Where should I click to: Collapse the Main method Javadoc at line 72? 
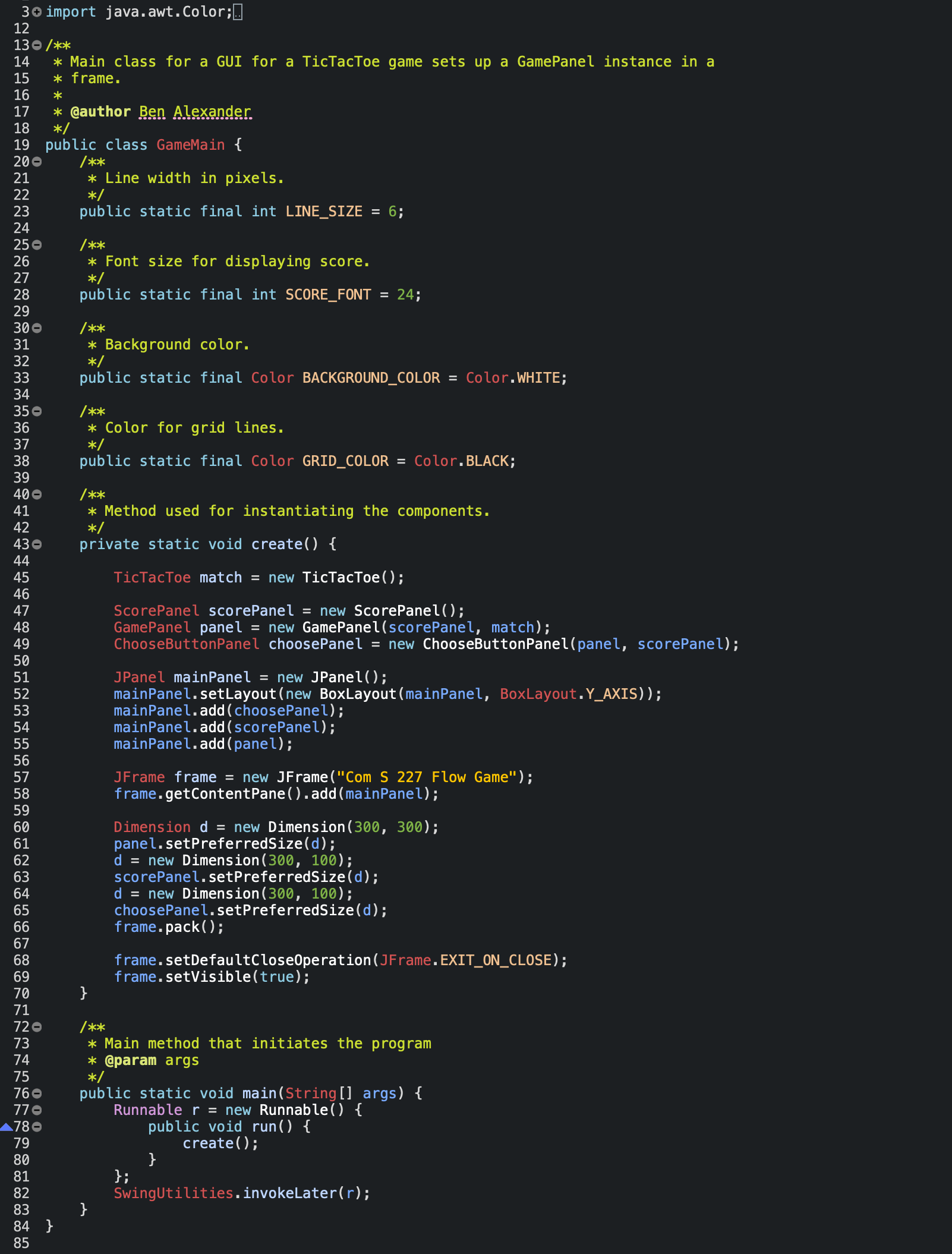[37, 1027]
